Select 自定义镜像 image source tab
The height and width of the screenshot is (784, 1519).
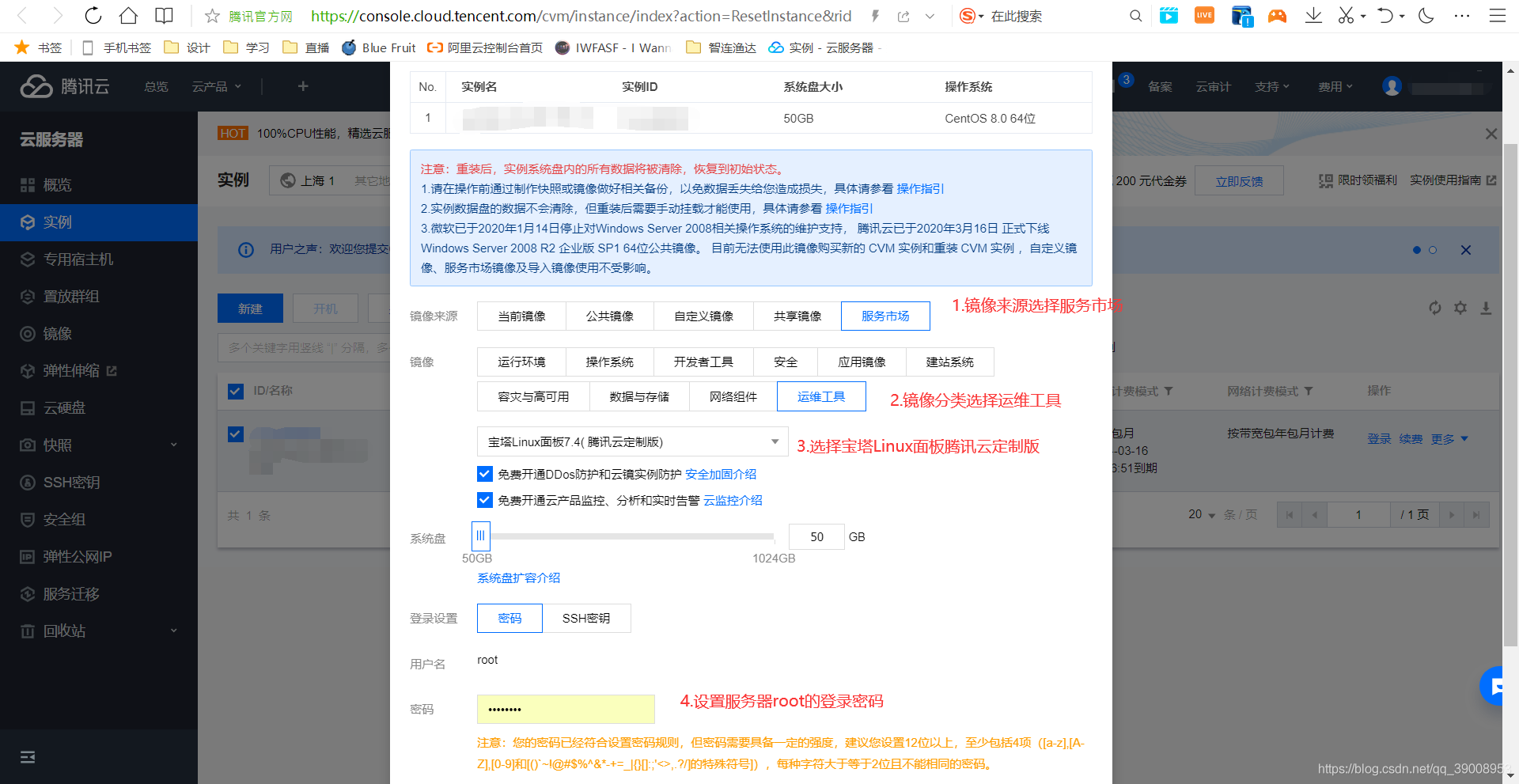[703, 316]
